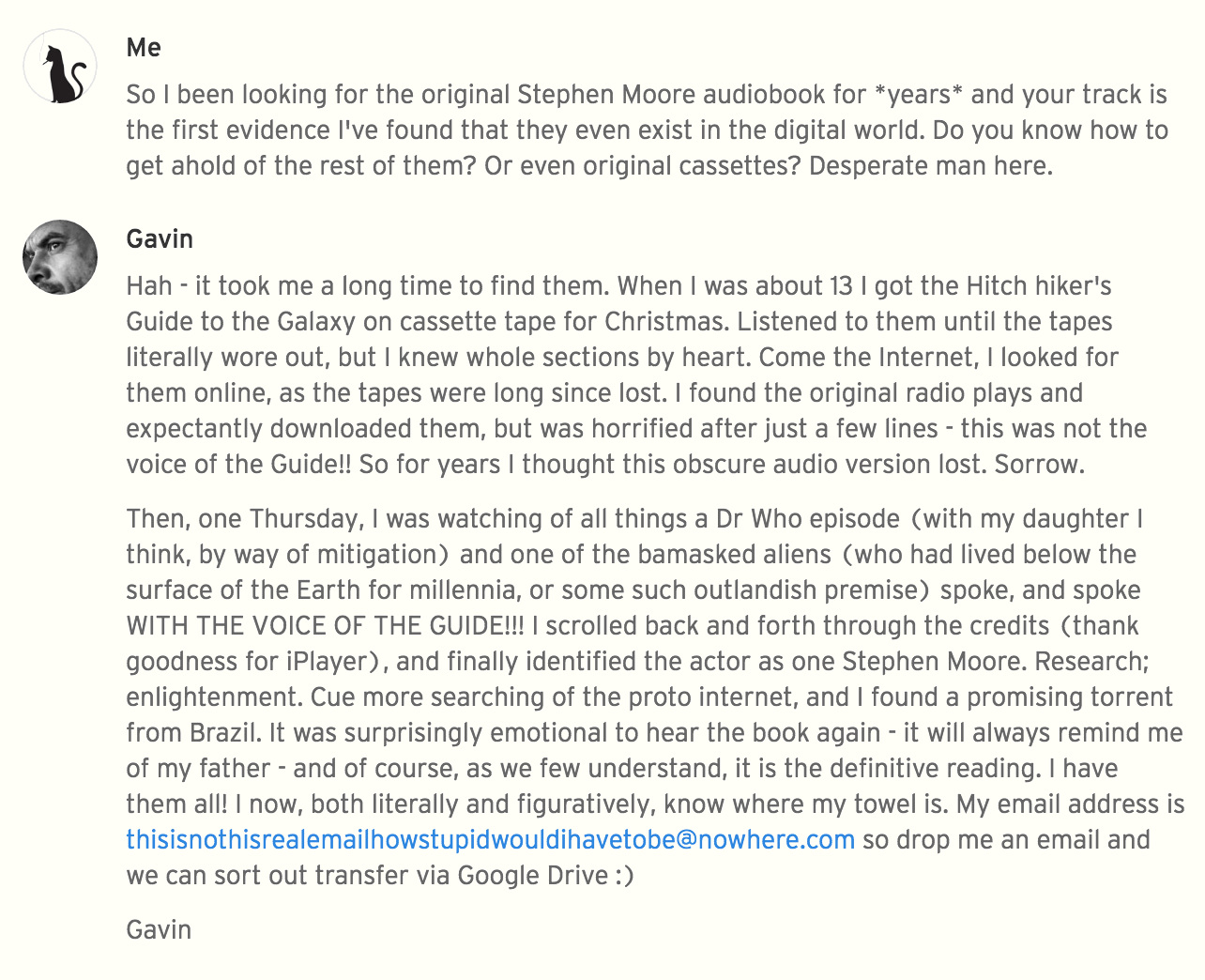1205x980 pixels.
Task: Click the first line of Me's message
Action: 647,95
